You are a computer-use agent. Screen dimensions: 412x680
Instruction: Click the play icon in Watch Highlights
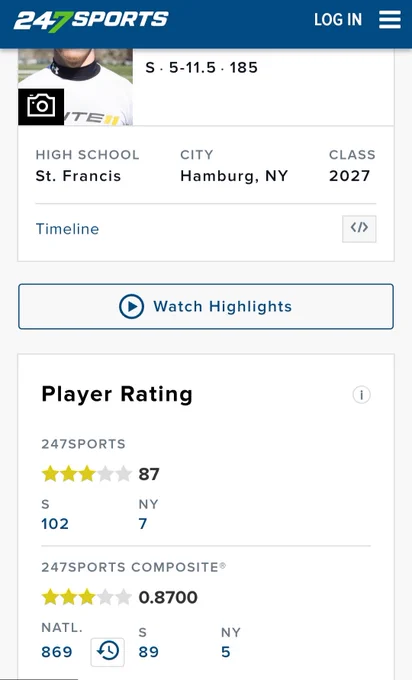131,307
